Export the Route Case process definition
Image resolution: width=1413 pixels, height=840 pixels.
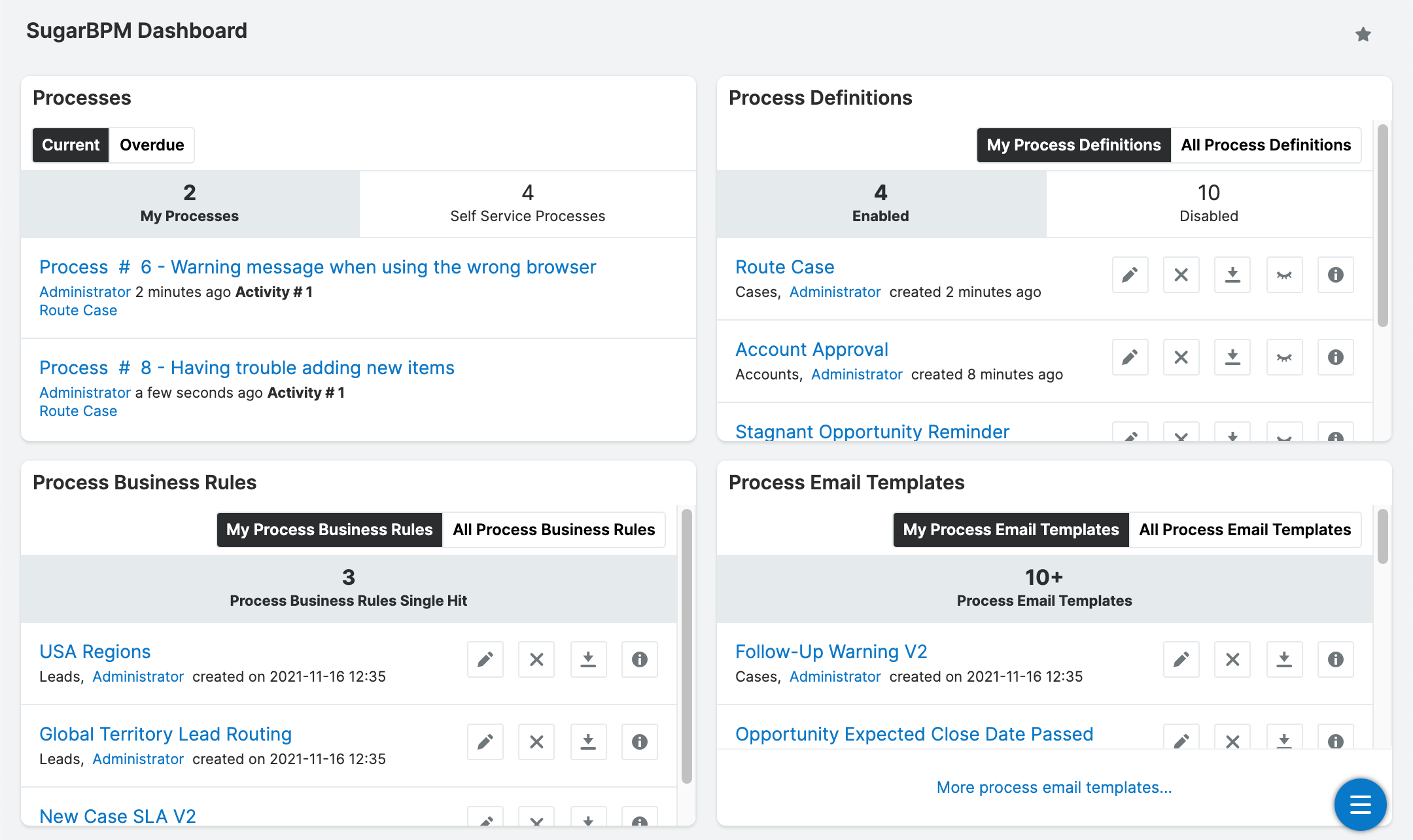point(1232,275)
